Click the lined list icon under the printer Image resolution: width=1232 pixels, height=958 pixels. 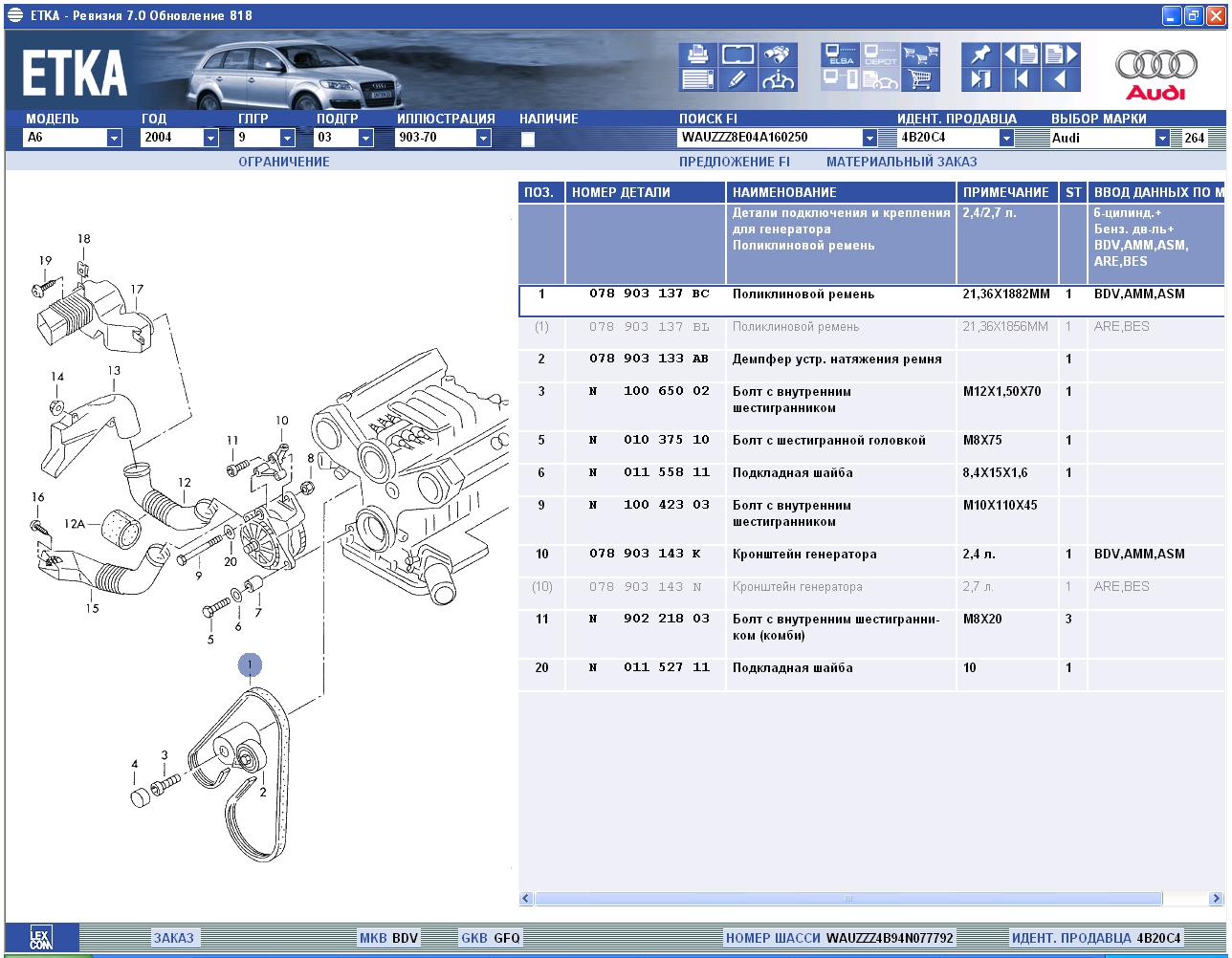(697, 79)
